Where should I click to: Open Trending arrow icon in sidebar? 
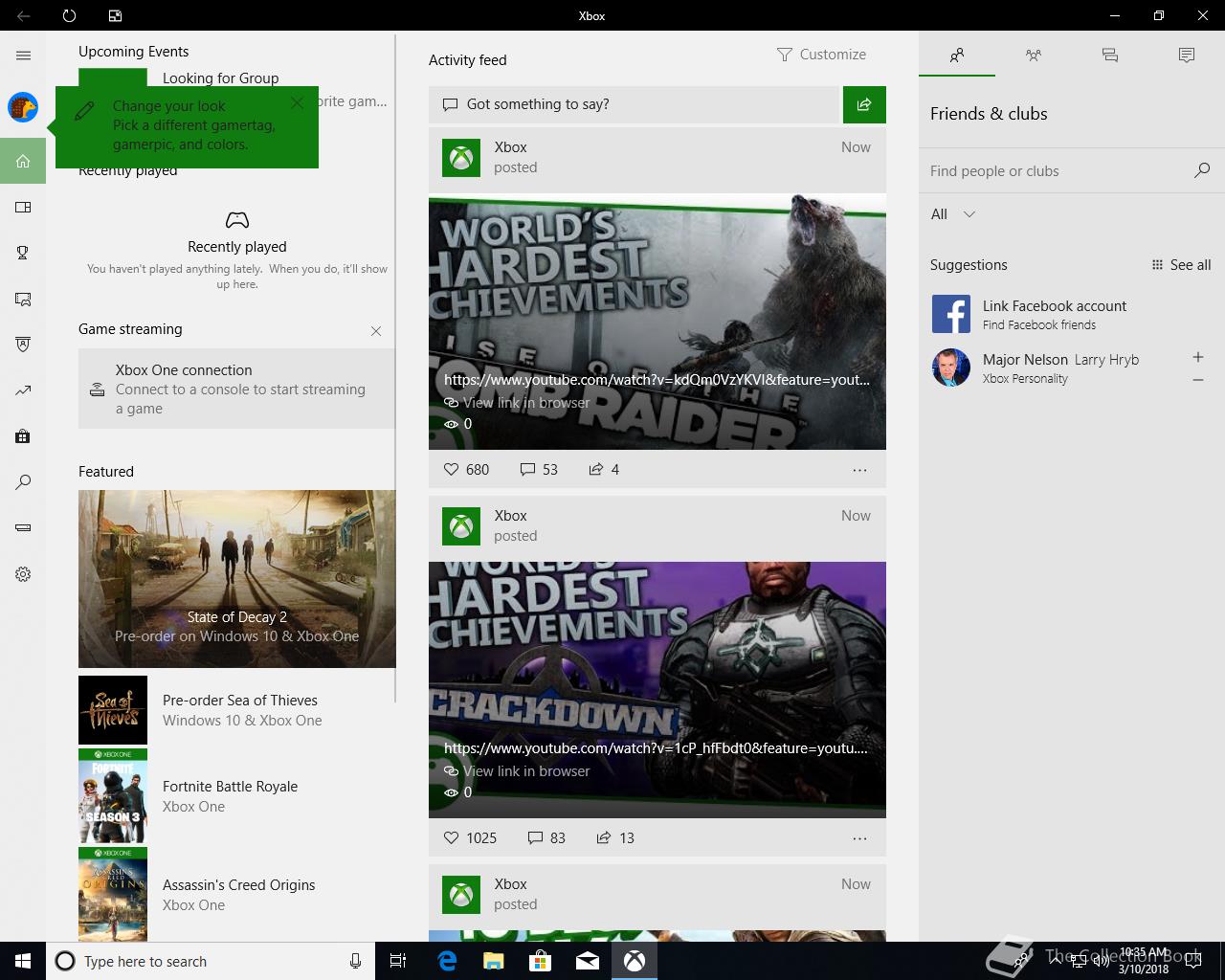(x=23, y=390)
